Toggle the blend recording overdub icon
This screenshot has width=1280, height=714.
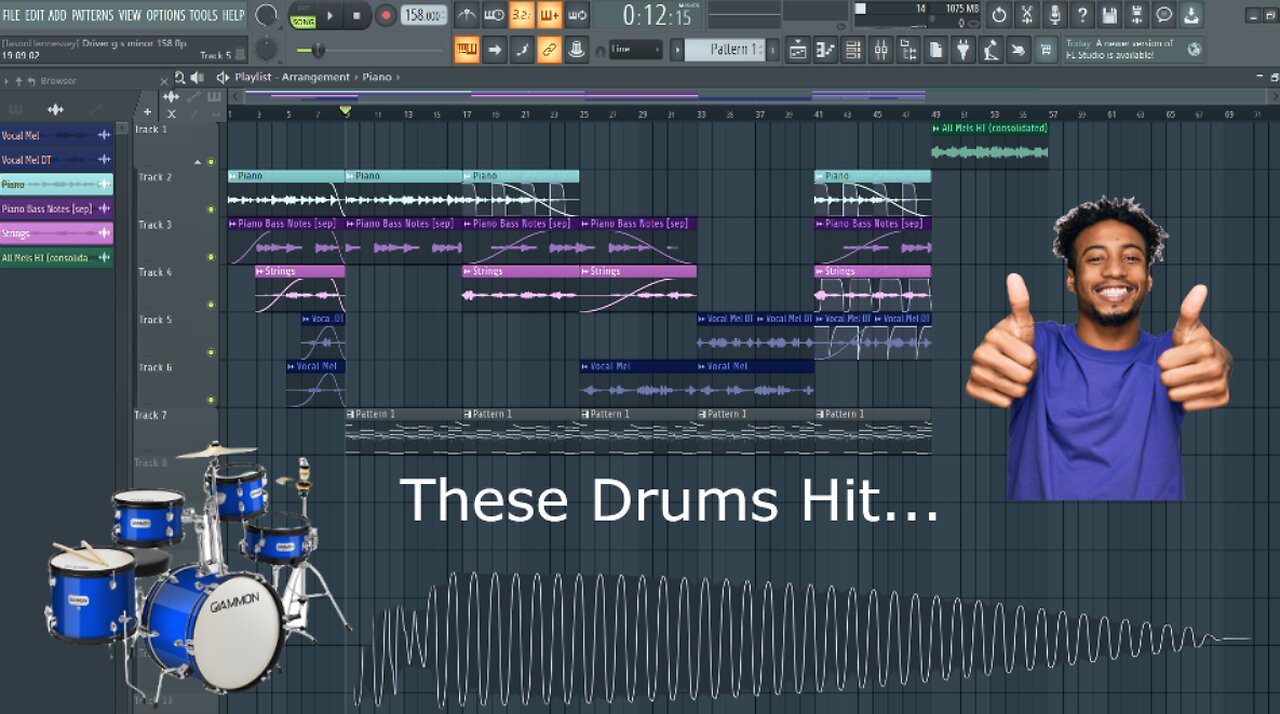coord(549,15)
